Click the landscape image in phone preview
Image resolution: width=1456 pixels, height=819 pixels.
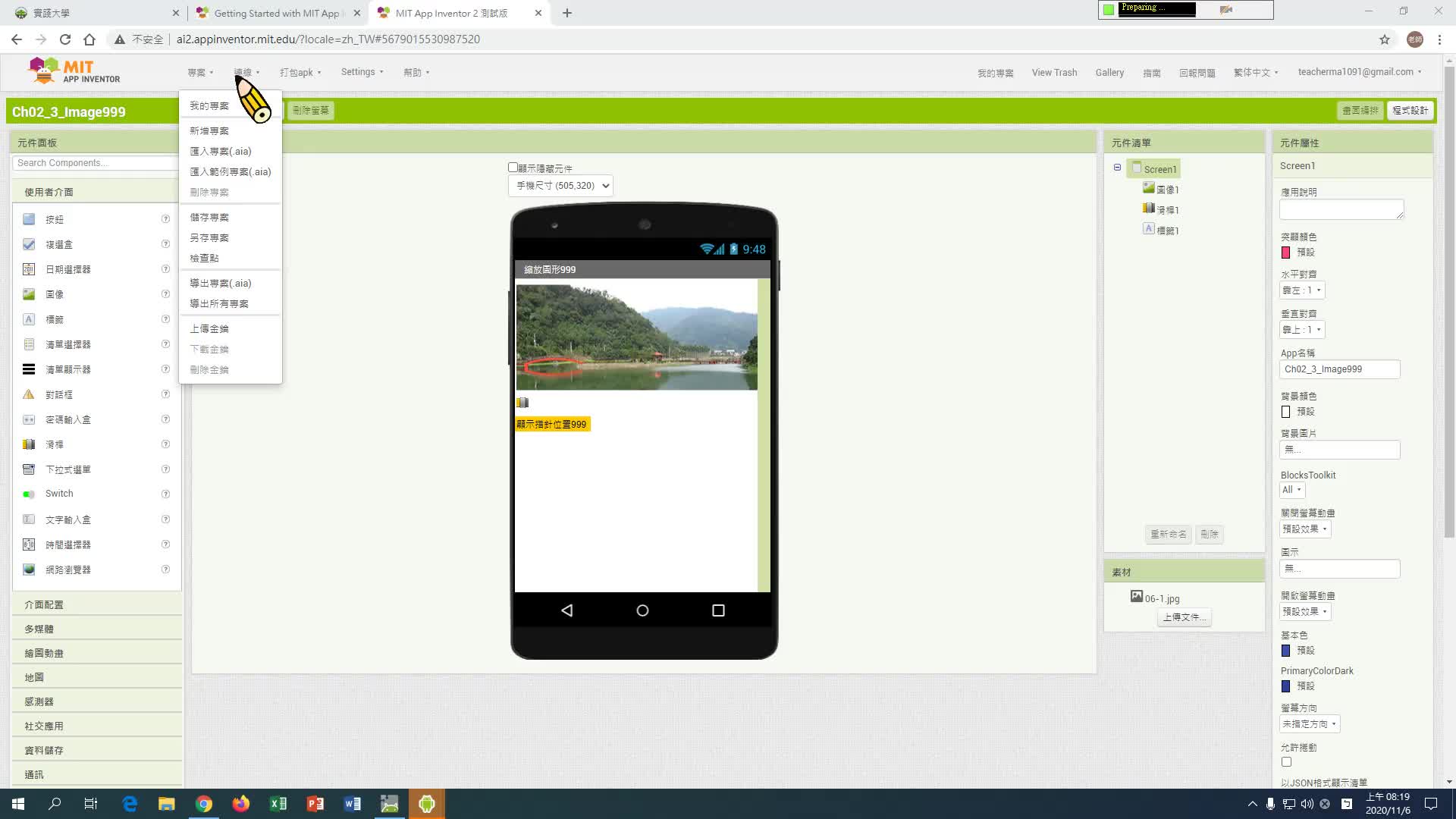636,337
